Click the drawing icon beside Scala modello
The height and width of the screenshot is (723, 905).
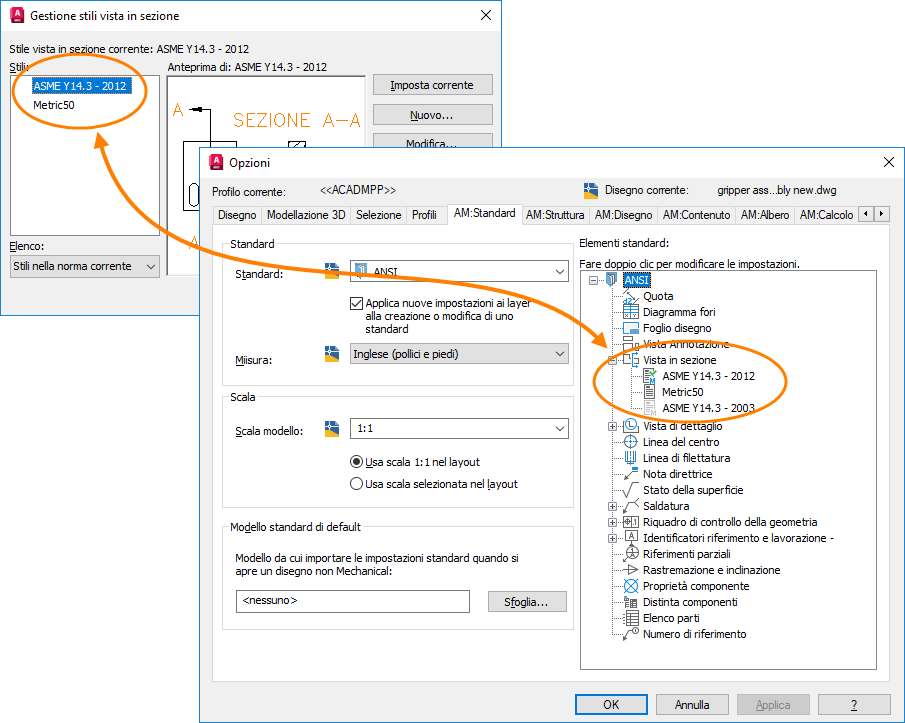(x=332, y=429)
